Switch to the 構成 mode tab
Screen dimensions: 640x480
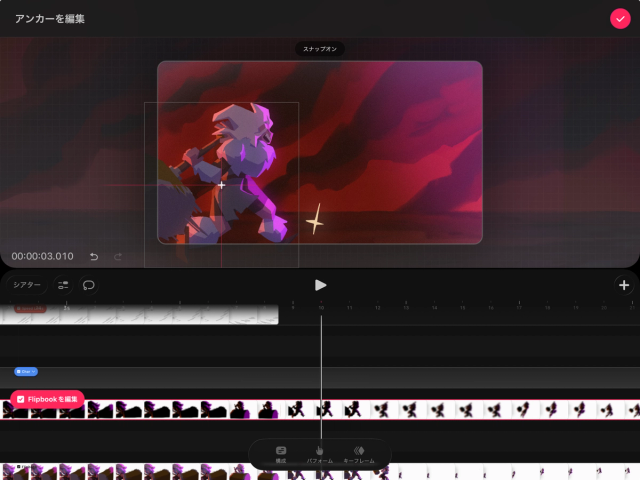tap(281, 454)
